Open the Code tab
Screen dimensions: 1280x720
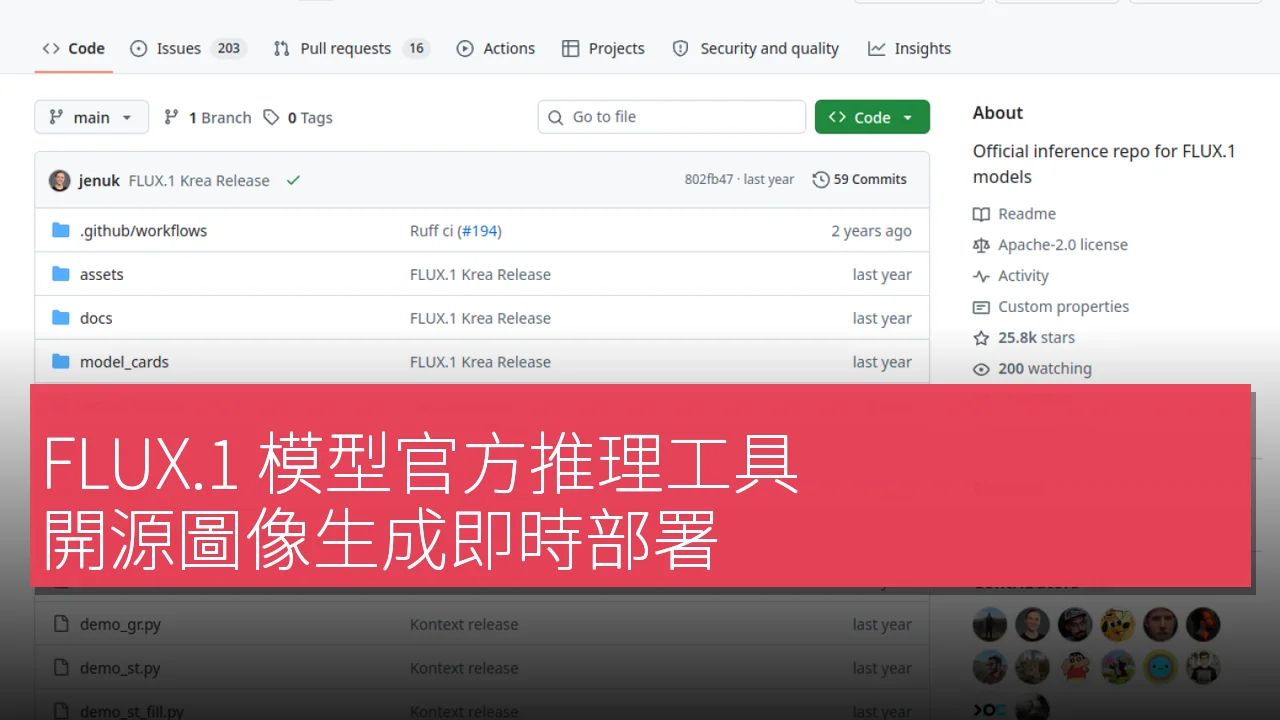tap(74, 48)
